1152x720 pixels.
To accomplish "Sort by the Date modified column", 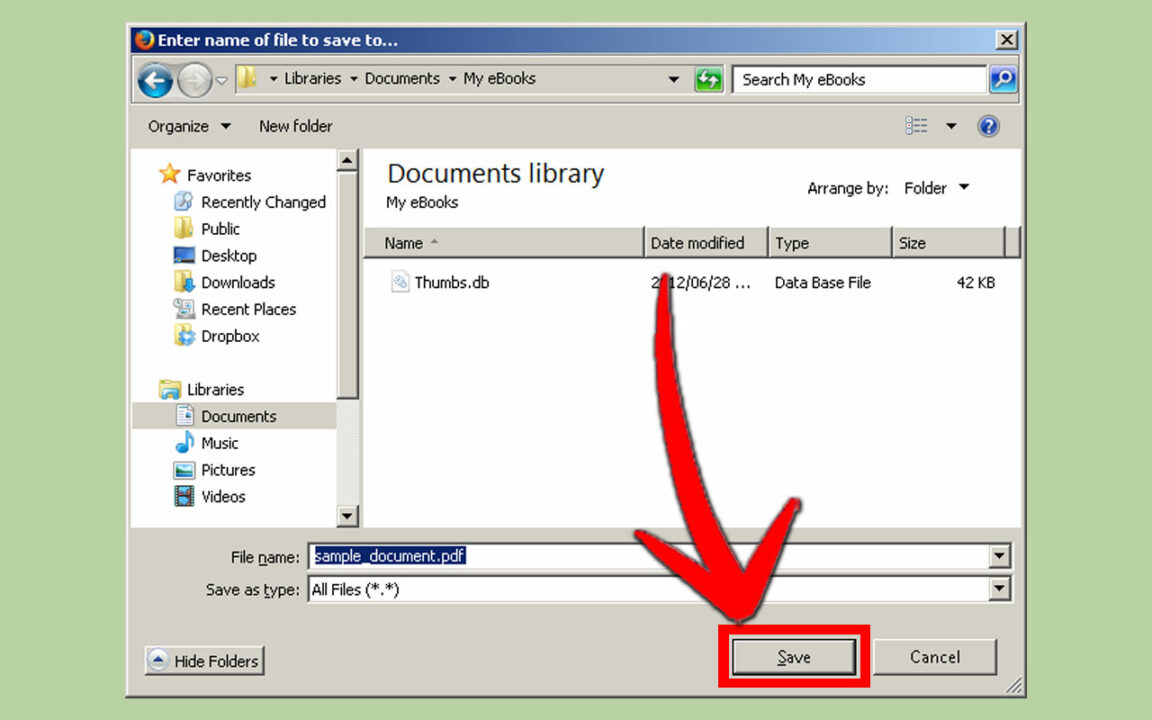I will tap(706, 243).
